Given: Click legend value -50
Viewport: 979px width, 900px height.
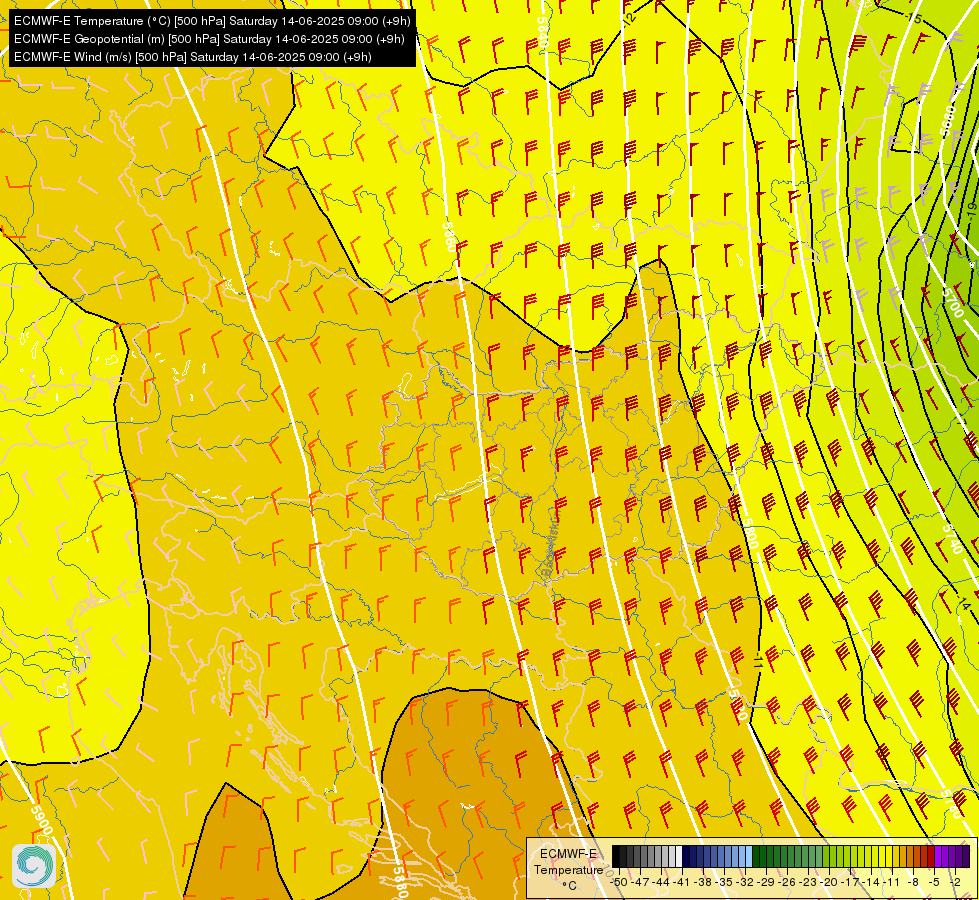Looking at the screenshot, I should point(619,882).
